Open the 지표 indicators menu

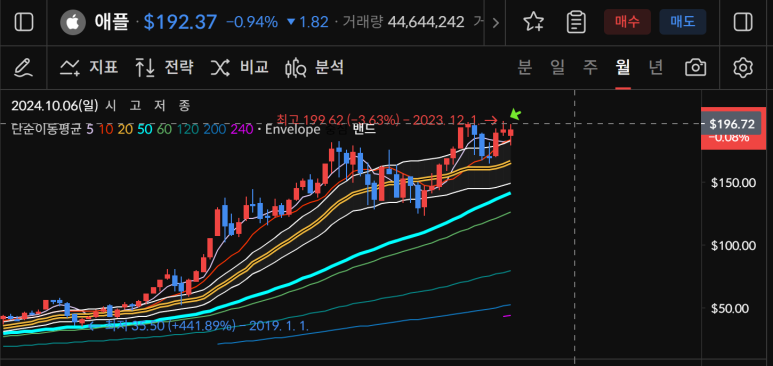[x=89, y=67]
